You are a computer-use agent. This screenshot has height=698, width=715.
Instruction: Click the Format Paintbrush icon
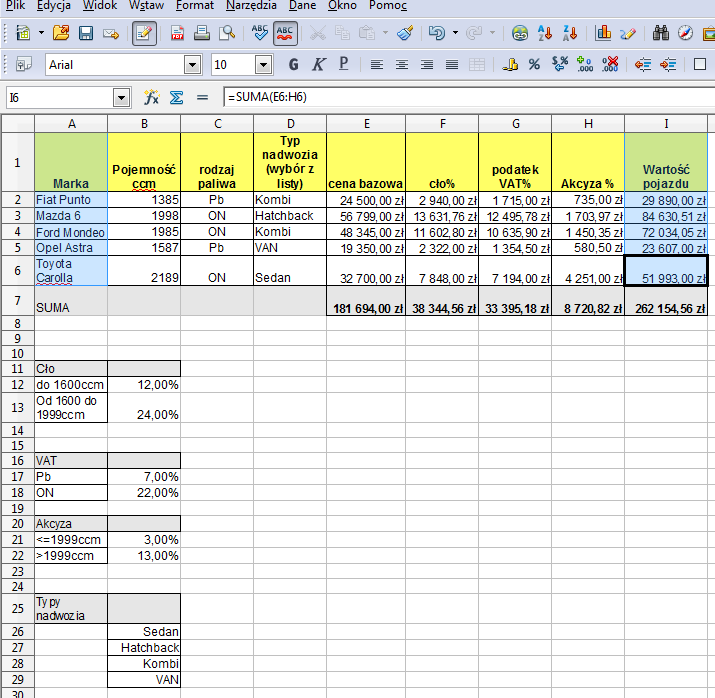pyautogui.click(x=405, y=33)
